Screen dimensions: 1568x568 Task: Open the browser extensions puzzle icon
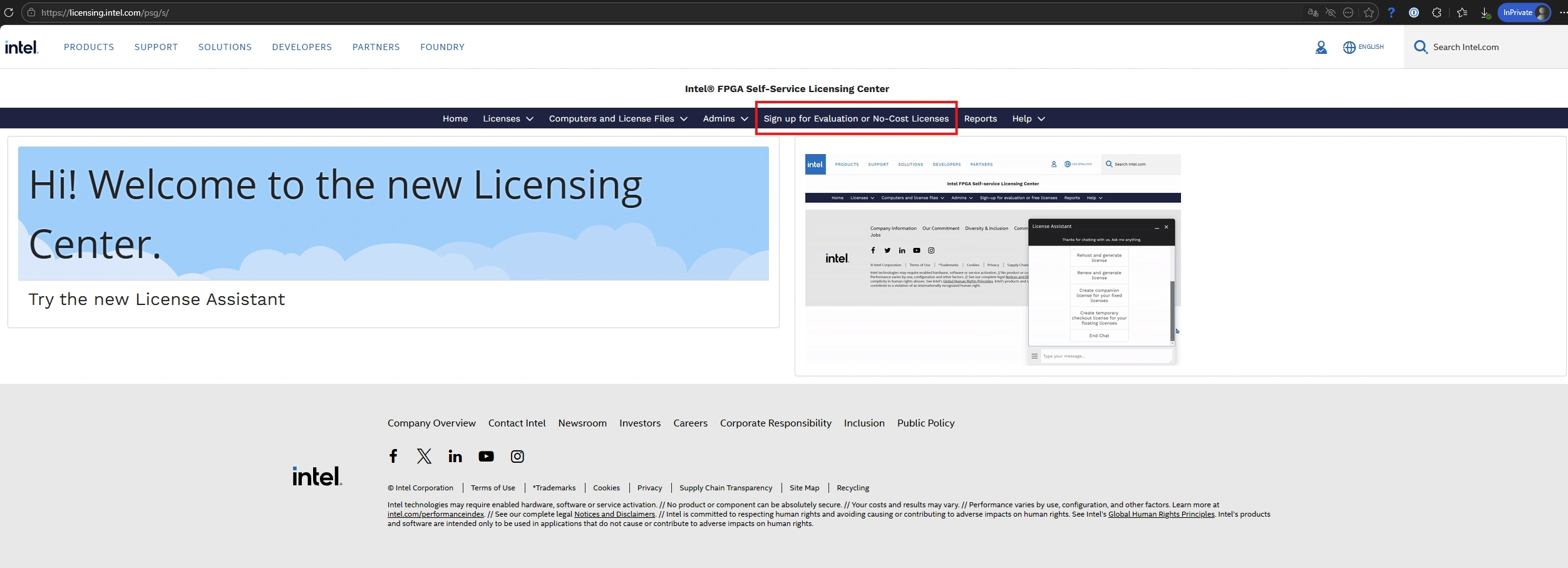(1436, 13)
